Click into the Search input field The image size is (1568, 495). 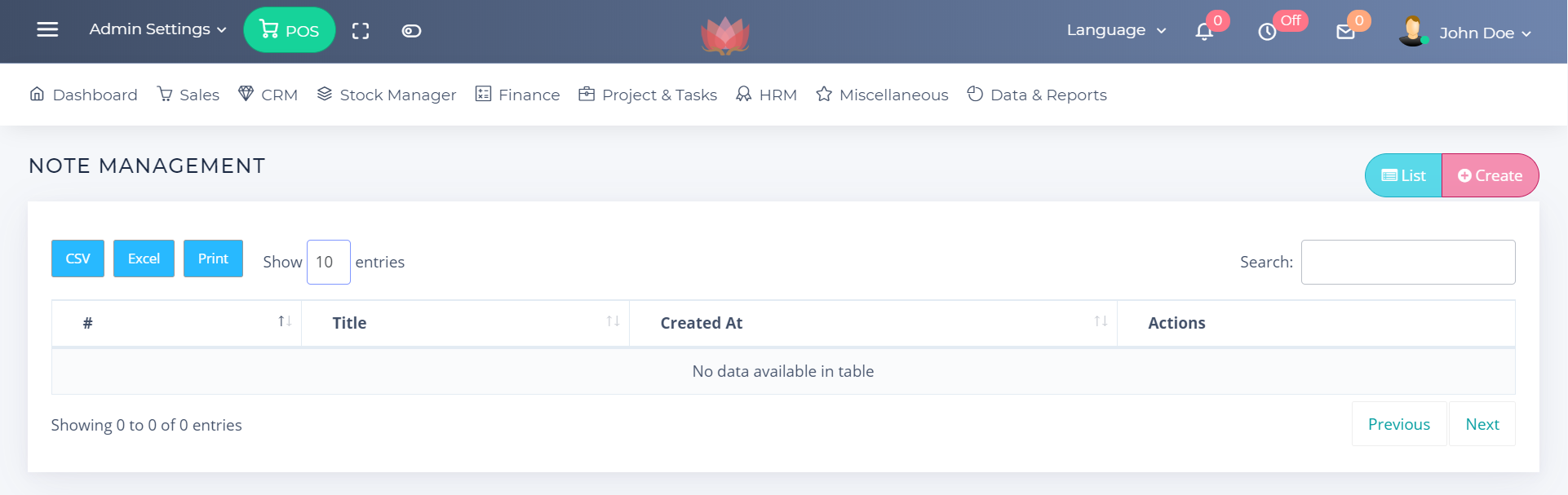tap(1407, 262)
